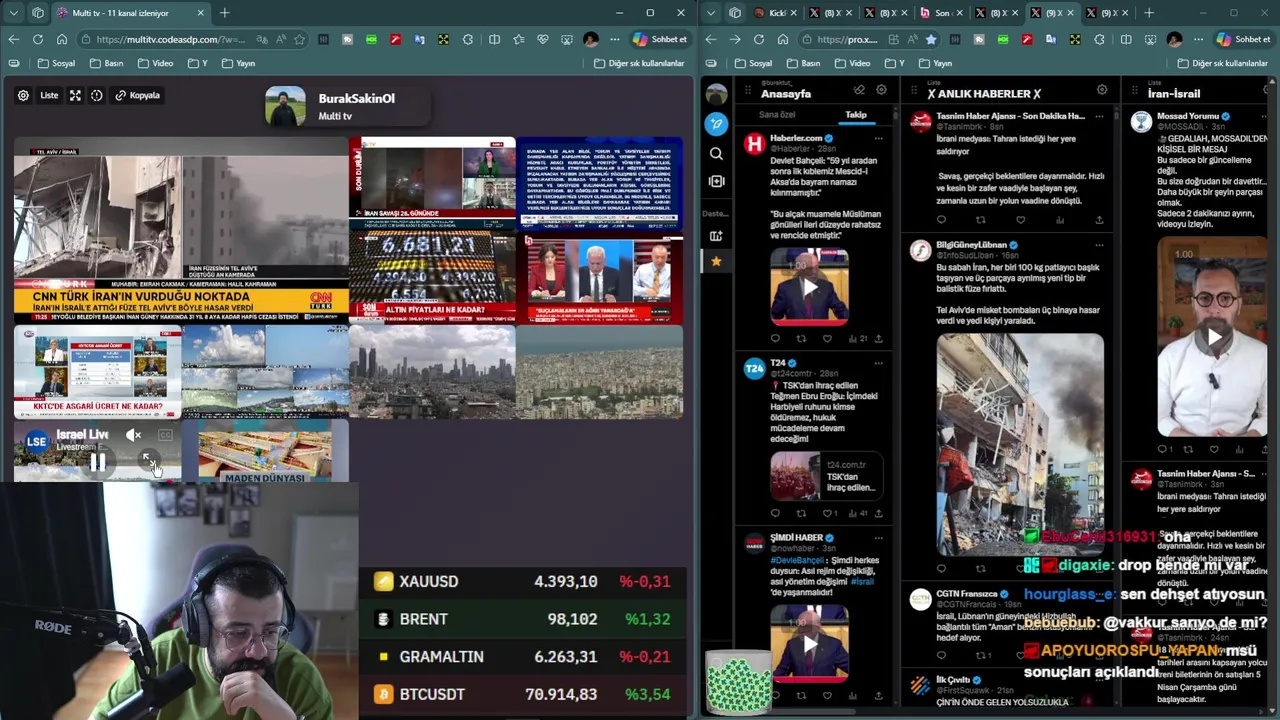Open search icon in X Pro sidebar
Viewport: 1280px width, 720px height.
point(716,153)
